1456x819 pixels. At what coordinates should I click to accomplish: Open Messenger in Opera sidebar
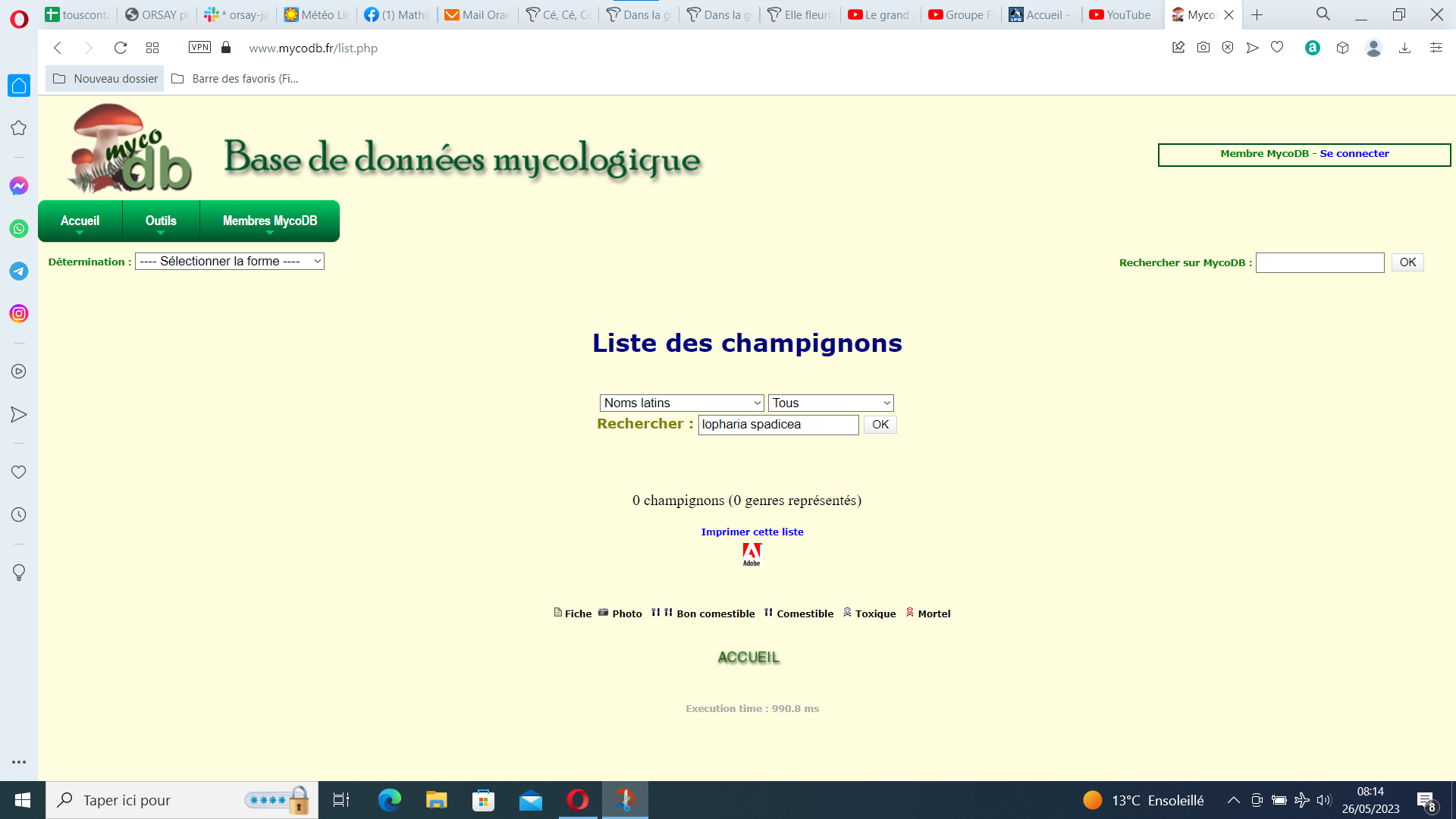pos(19,186)
